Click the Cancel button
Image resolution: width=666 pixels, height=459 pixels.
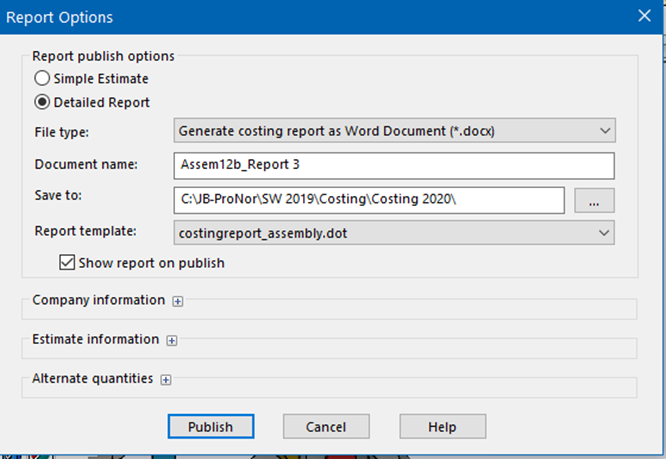[326, 426]
